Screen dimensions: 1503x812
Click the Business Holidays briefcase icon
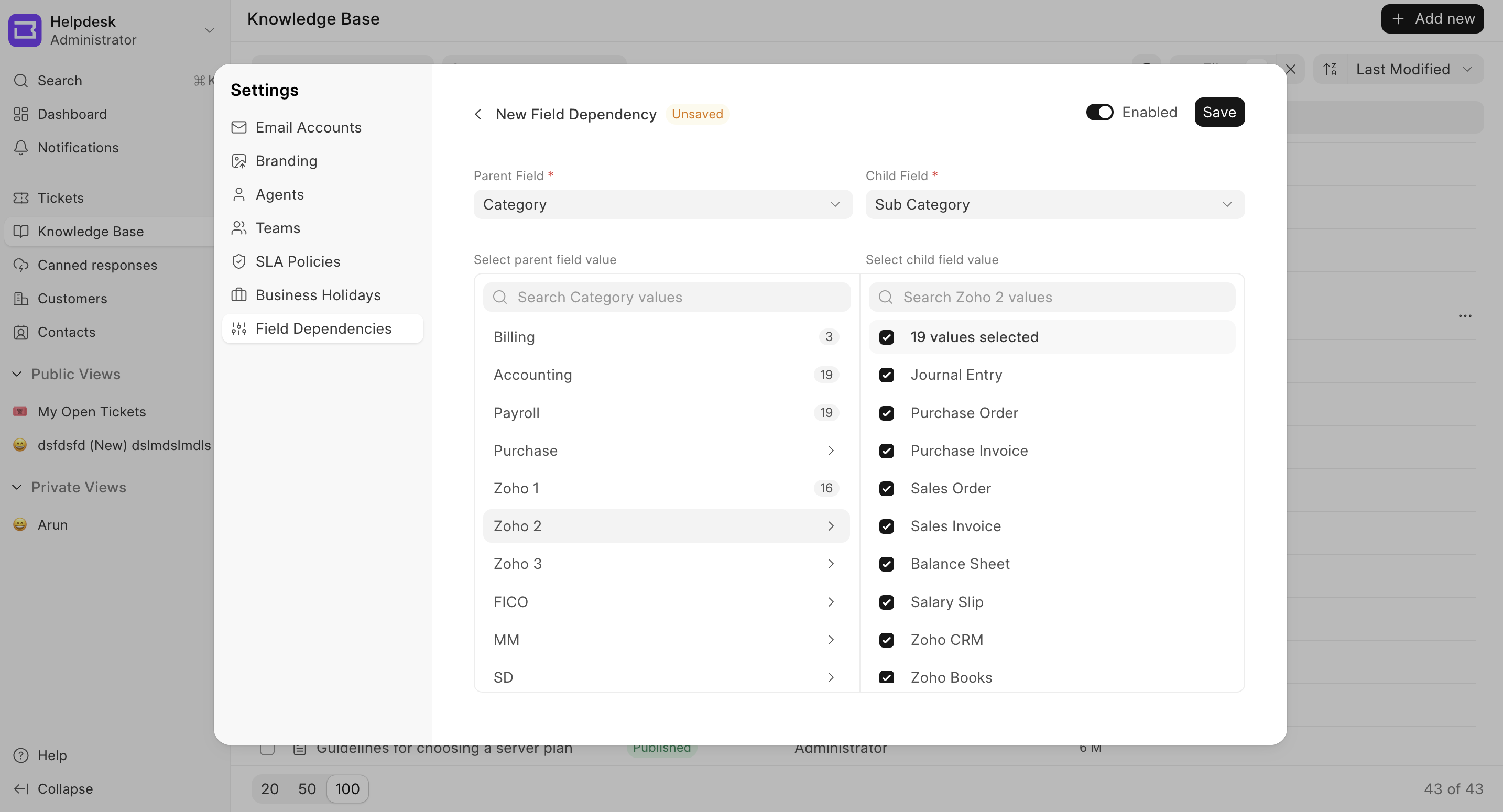click(x=238, y=295)
